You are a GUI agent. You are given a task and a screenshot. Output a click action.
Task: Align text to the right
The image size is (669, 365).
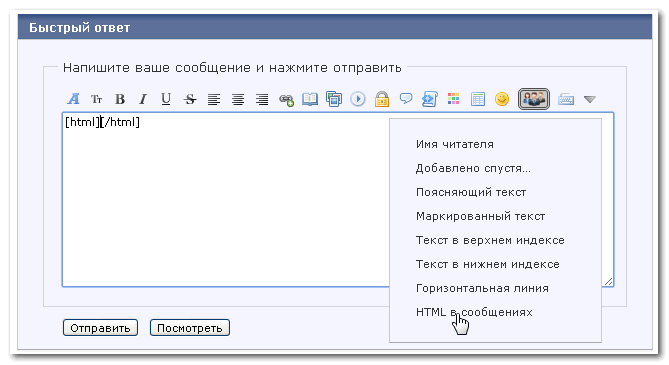pos(262,99)
